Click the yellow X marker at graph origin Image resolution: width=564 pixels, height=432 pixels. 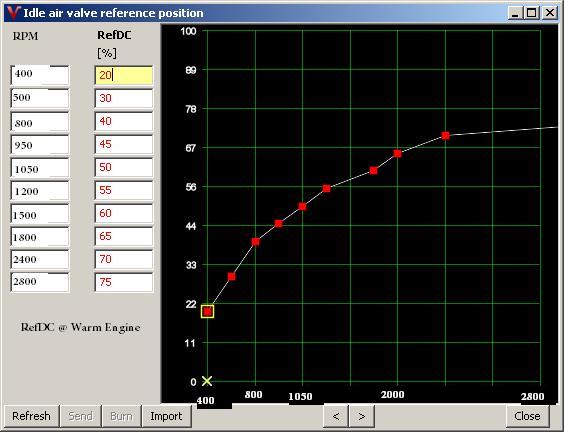point(207,381)
